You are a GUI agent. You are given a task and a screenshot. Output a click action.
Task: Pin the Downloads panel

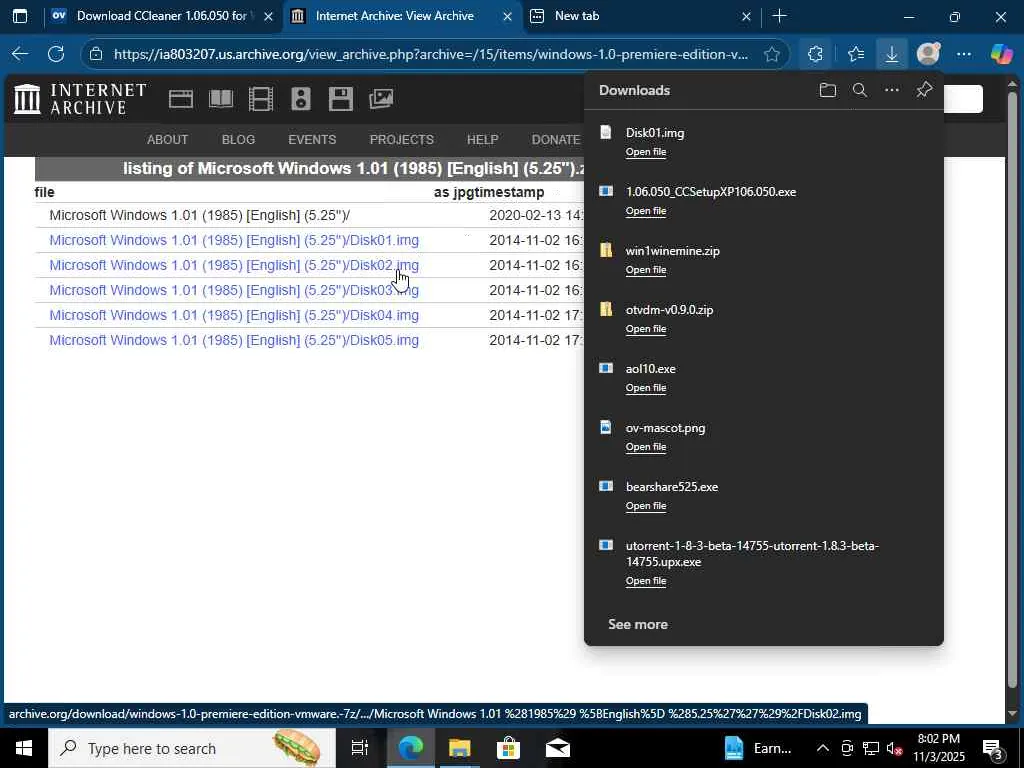click(x=923, y=90)
